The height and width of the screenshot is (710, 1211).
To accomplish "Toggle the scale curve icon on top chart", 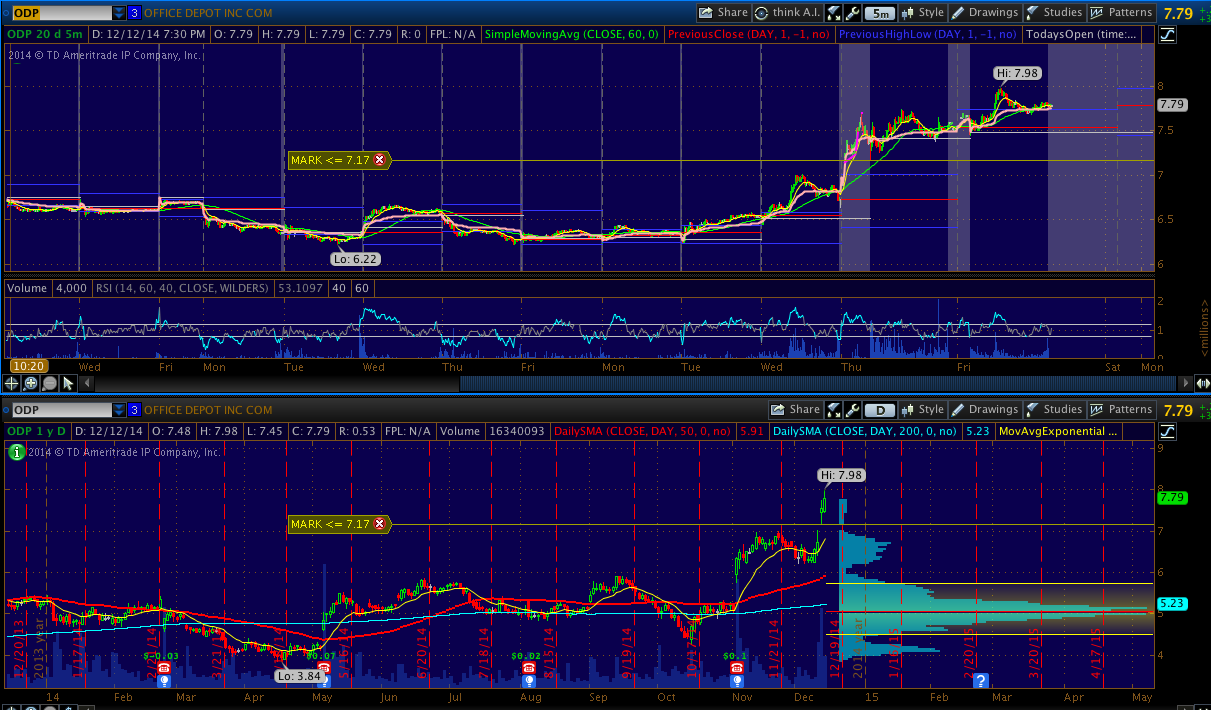I will 1168,34.
